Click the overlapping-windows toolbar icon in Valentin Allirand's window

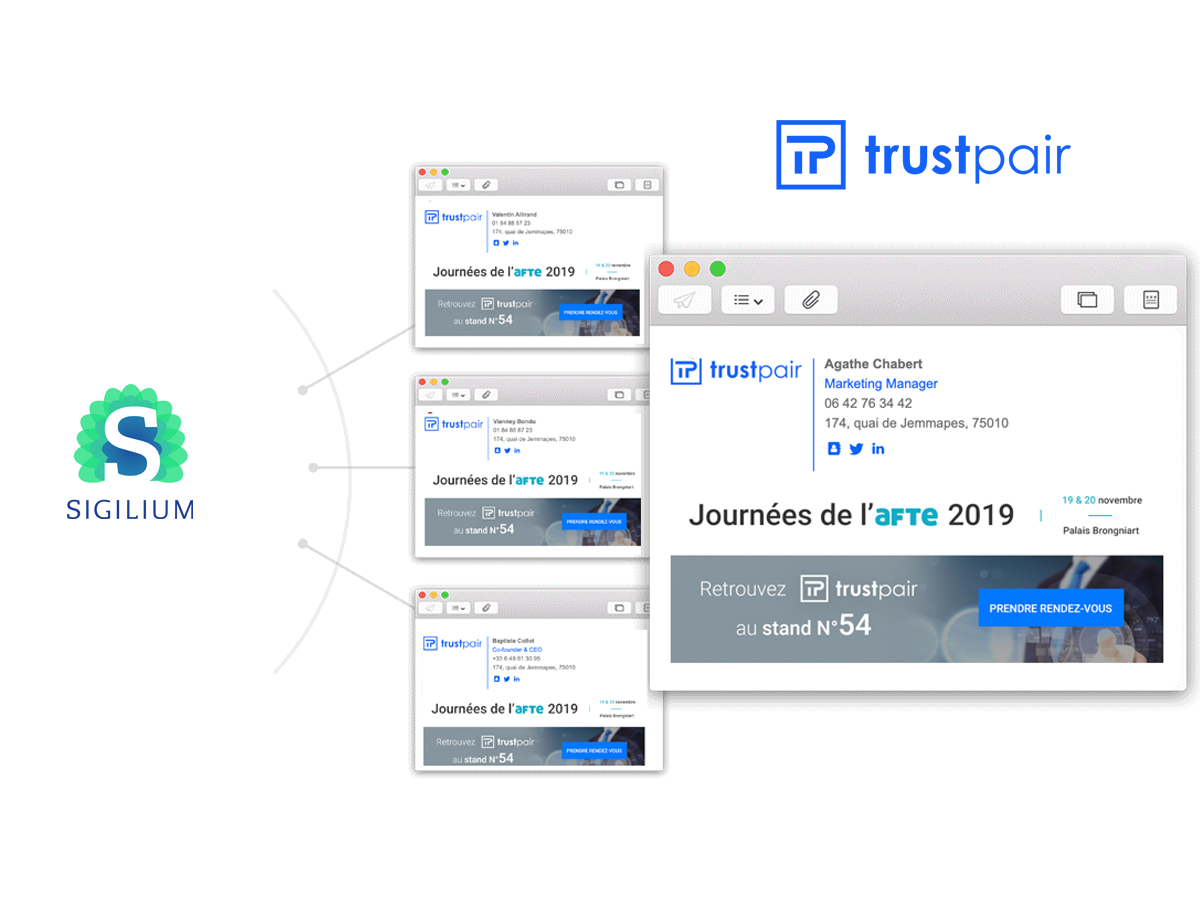click(619, 185)
